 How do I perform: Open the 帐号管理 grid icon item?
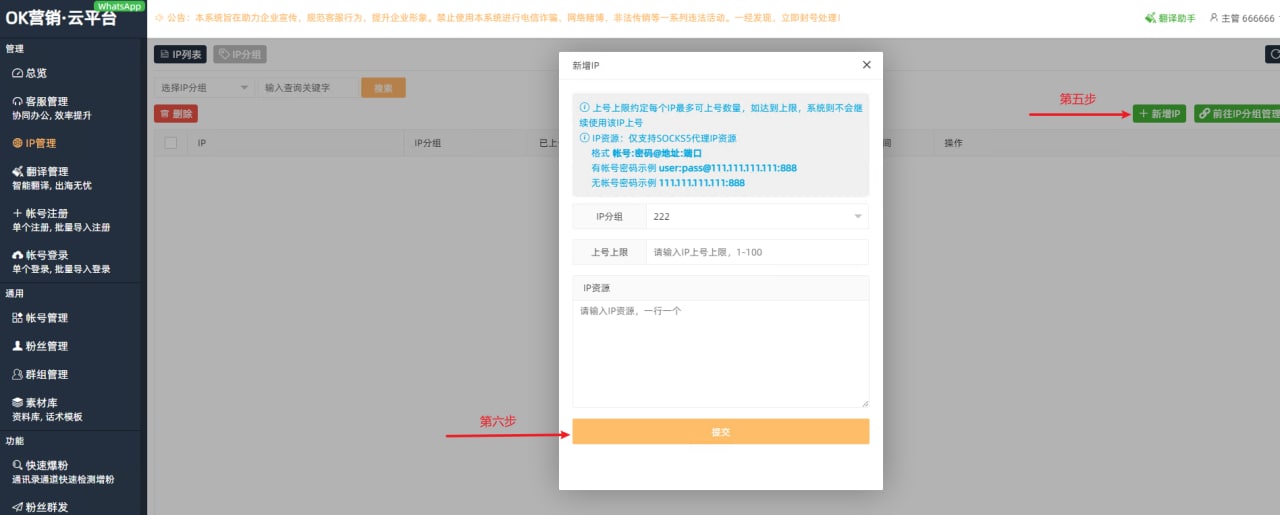(17, 318)
